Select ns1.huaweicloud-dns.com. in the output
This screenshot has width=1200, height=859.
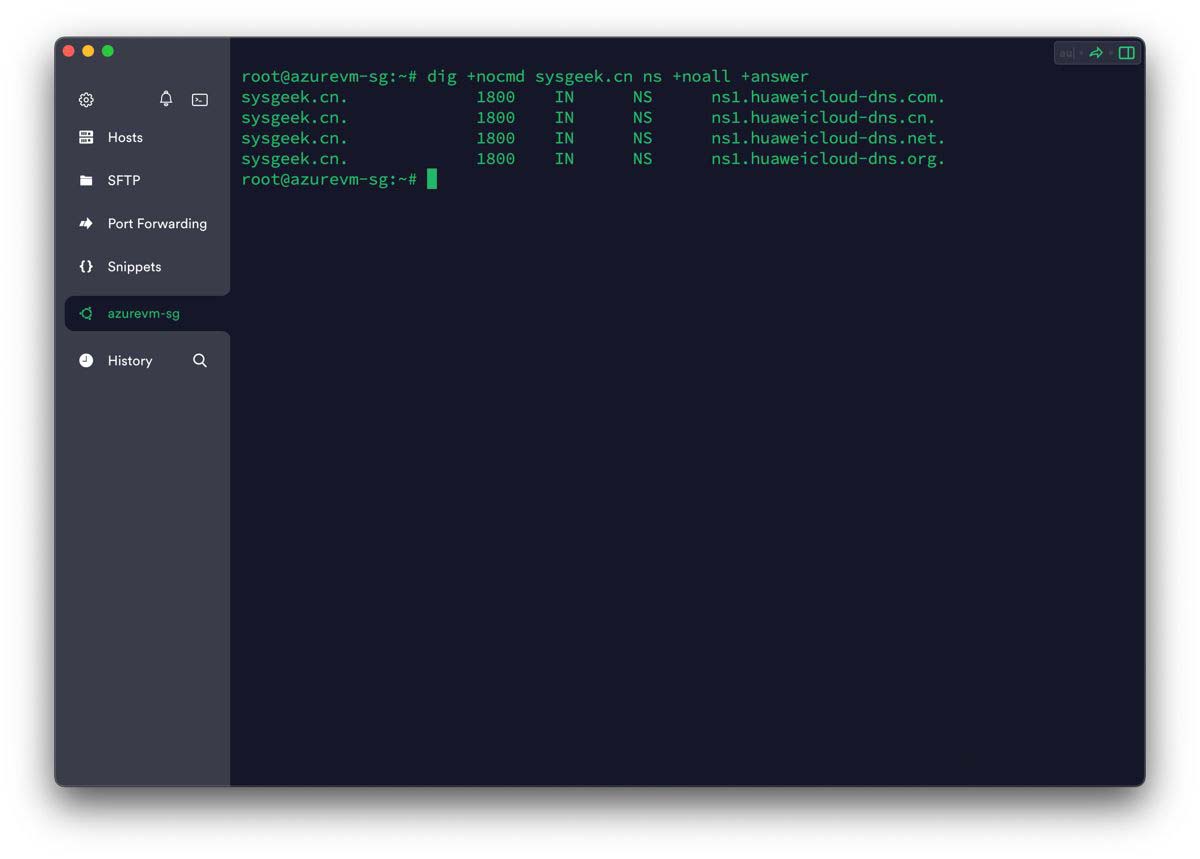[x=828, y=97]
